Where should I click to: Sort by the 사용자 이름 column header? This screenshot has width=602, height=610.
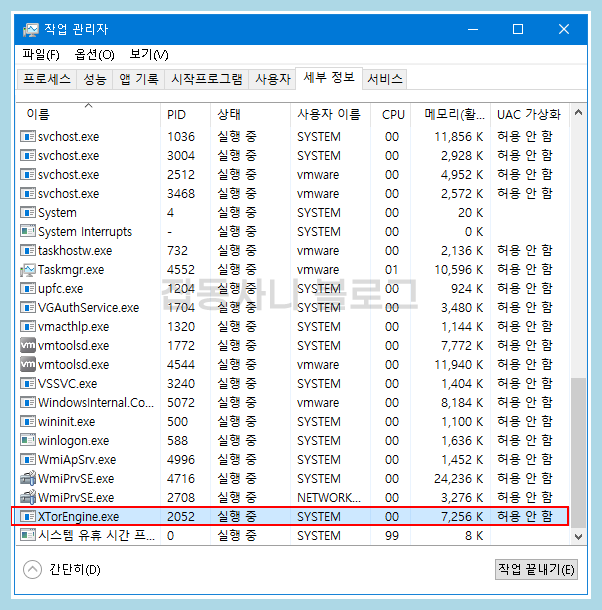[x=330, y=114]
